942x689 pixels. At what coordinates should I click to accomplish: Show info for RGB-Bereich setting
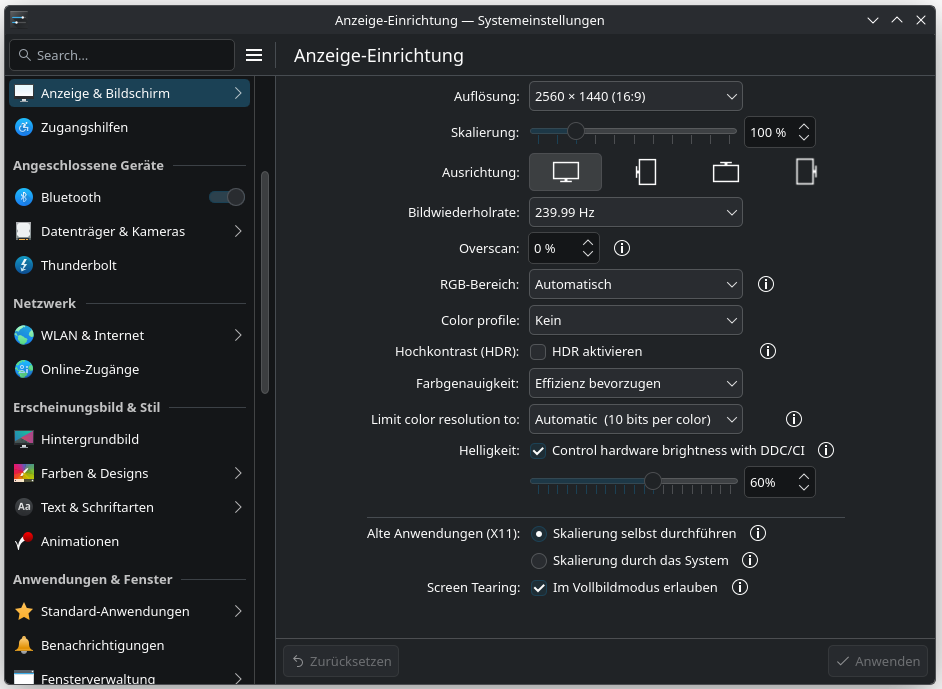pos(766,284)
